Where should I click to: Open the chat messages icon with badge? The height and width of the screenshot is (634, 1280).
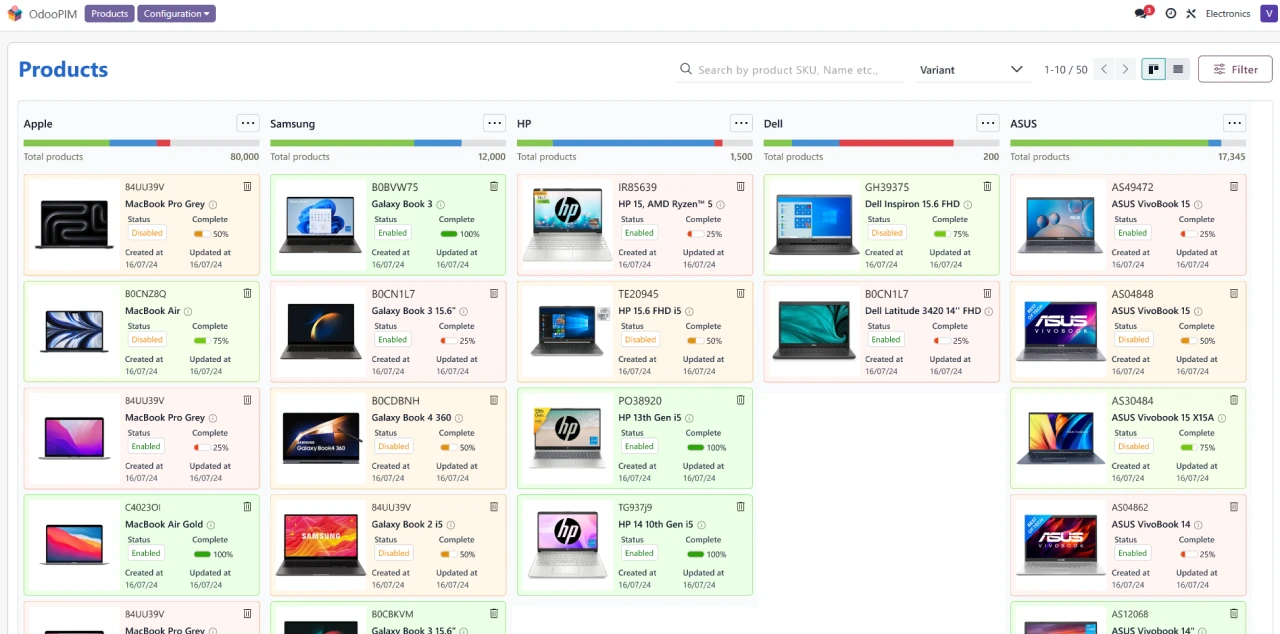pos(1141,14)
